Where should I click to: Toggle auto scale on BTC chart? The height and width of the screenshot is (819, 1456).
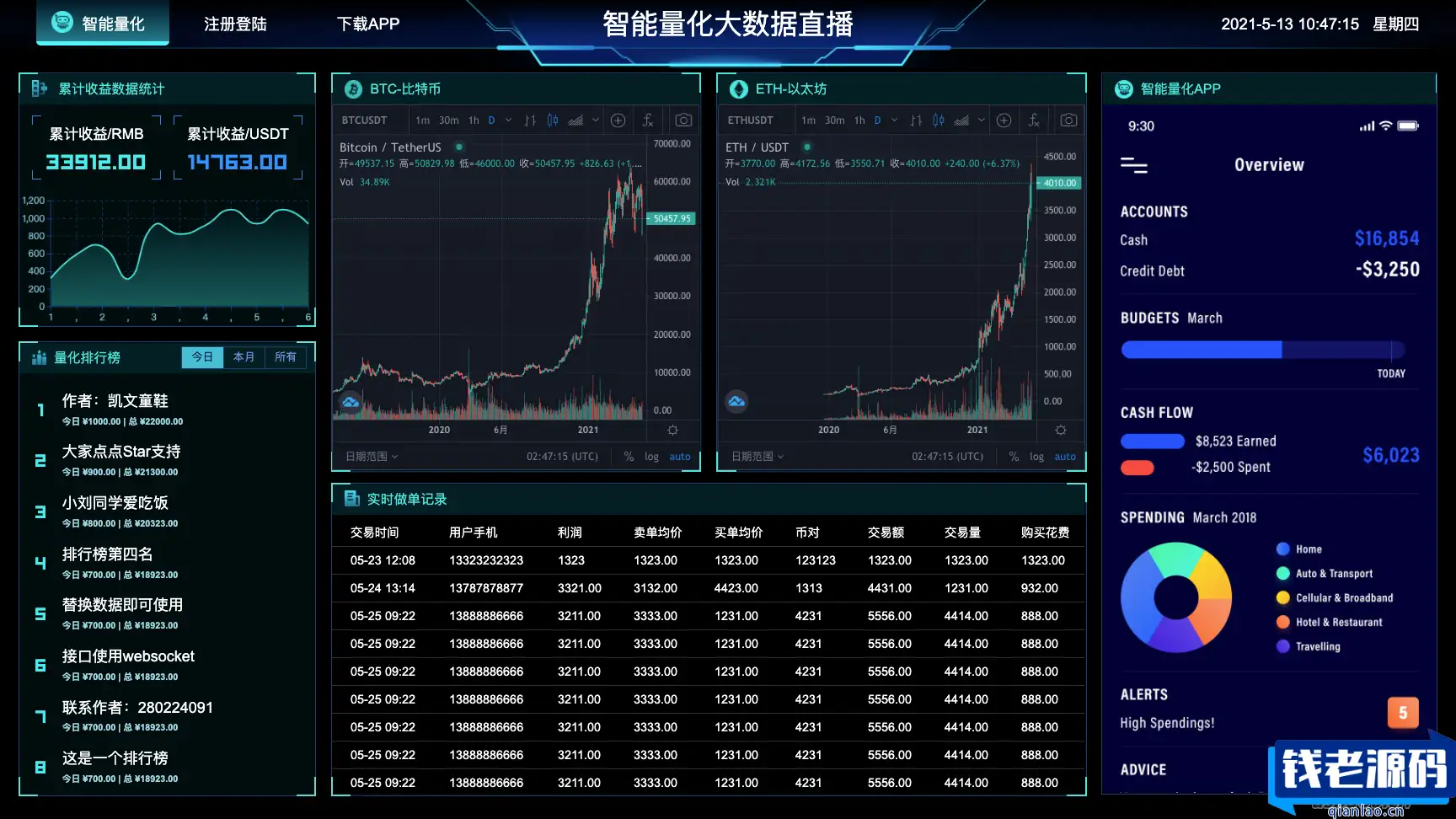click(680, 457)
